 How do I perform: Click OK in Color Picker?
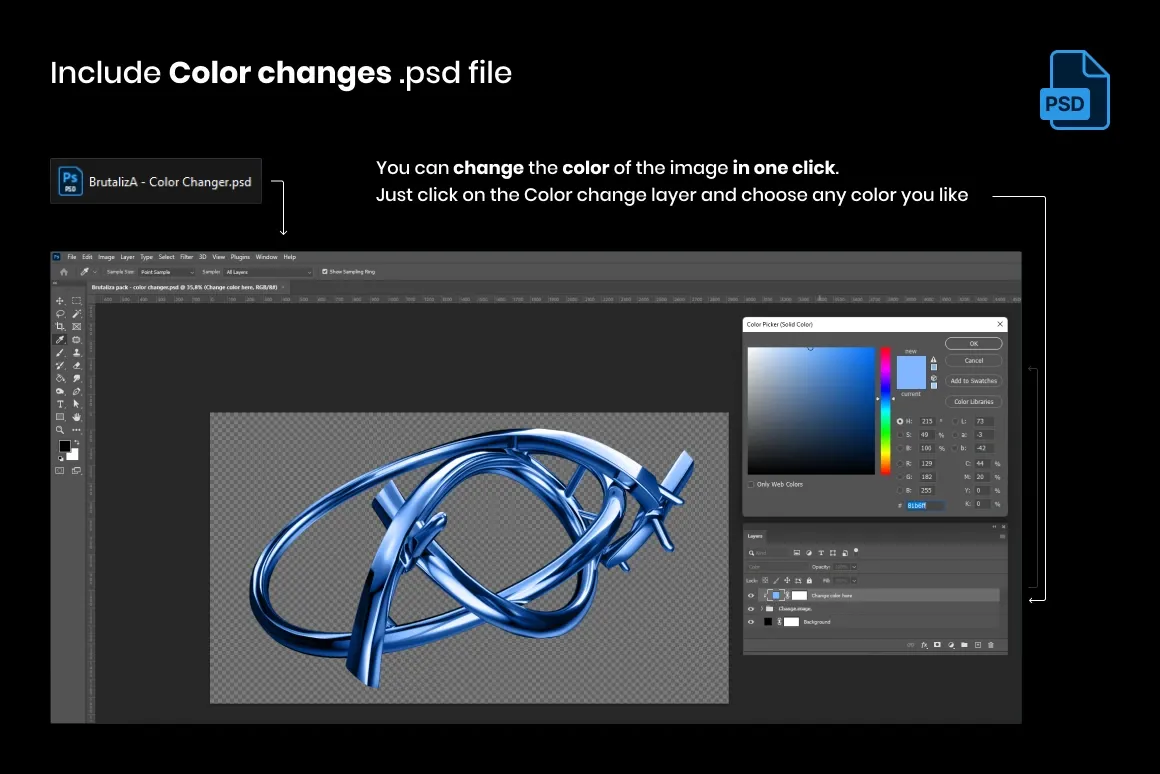tap(974, 343)
